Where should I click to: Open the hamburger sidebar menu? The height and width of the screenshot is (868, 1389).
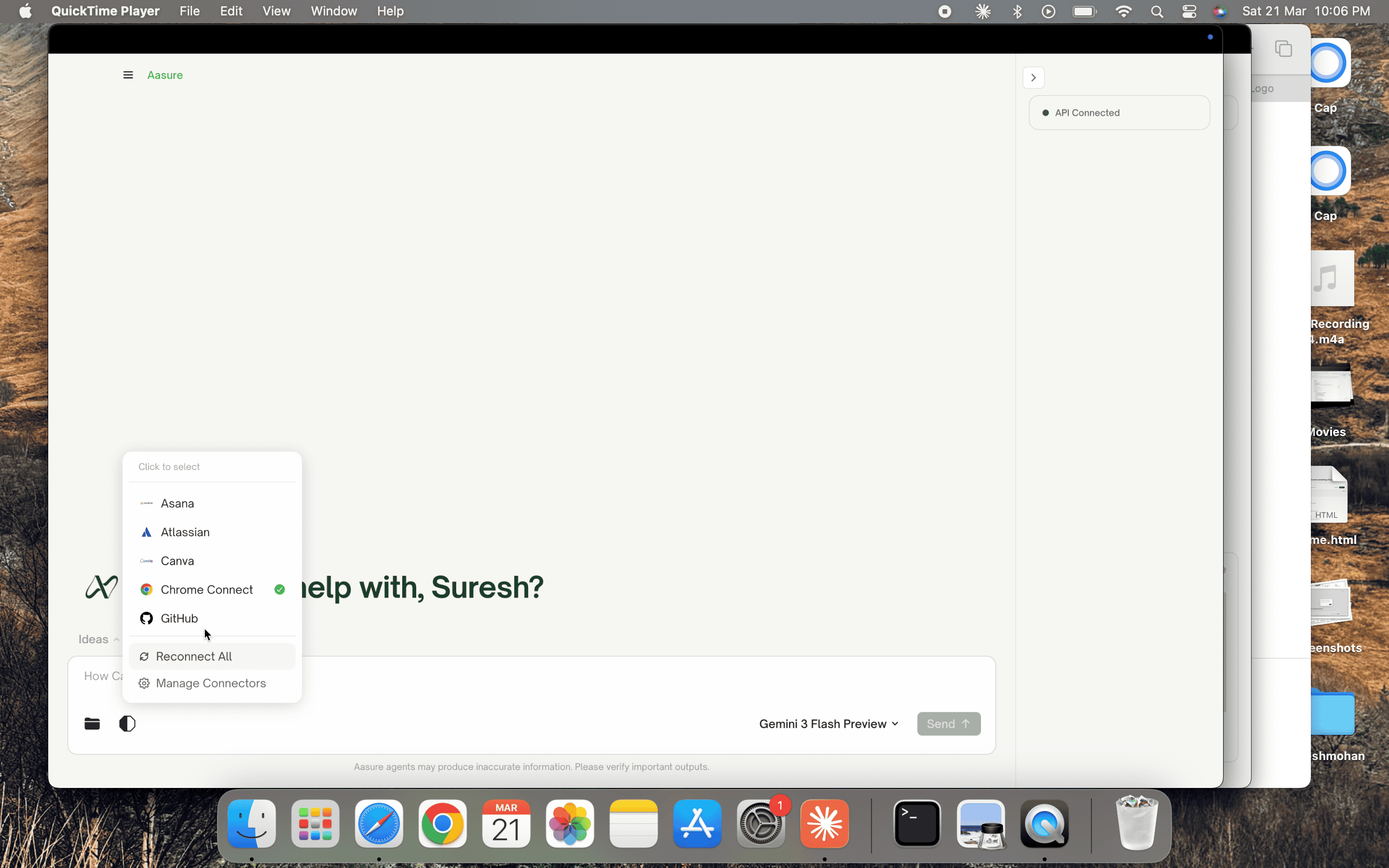coord(128,75)
